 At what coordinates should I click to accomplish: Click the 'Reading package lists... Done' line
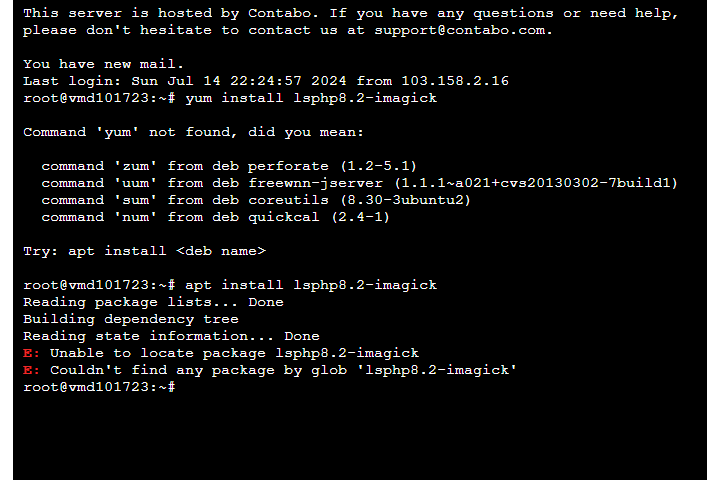point(153,302)
